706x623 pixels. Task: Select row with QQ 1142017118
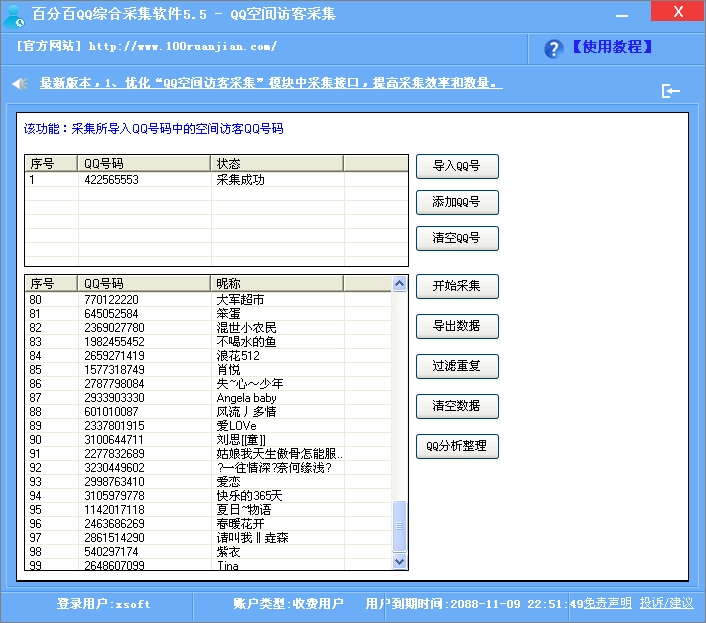208,510
